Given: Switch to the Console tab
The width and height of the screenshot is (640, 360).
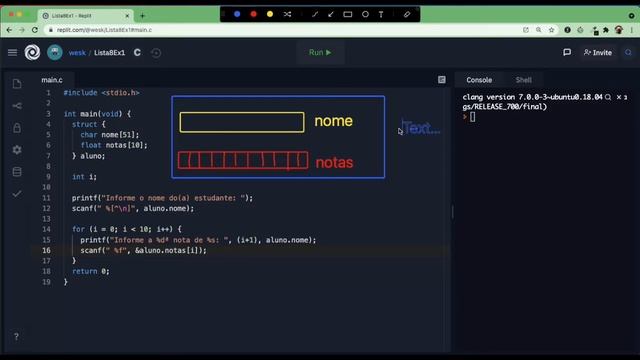Looking at the screenshot, I should coord(479,80).
